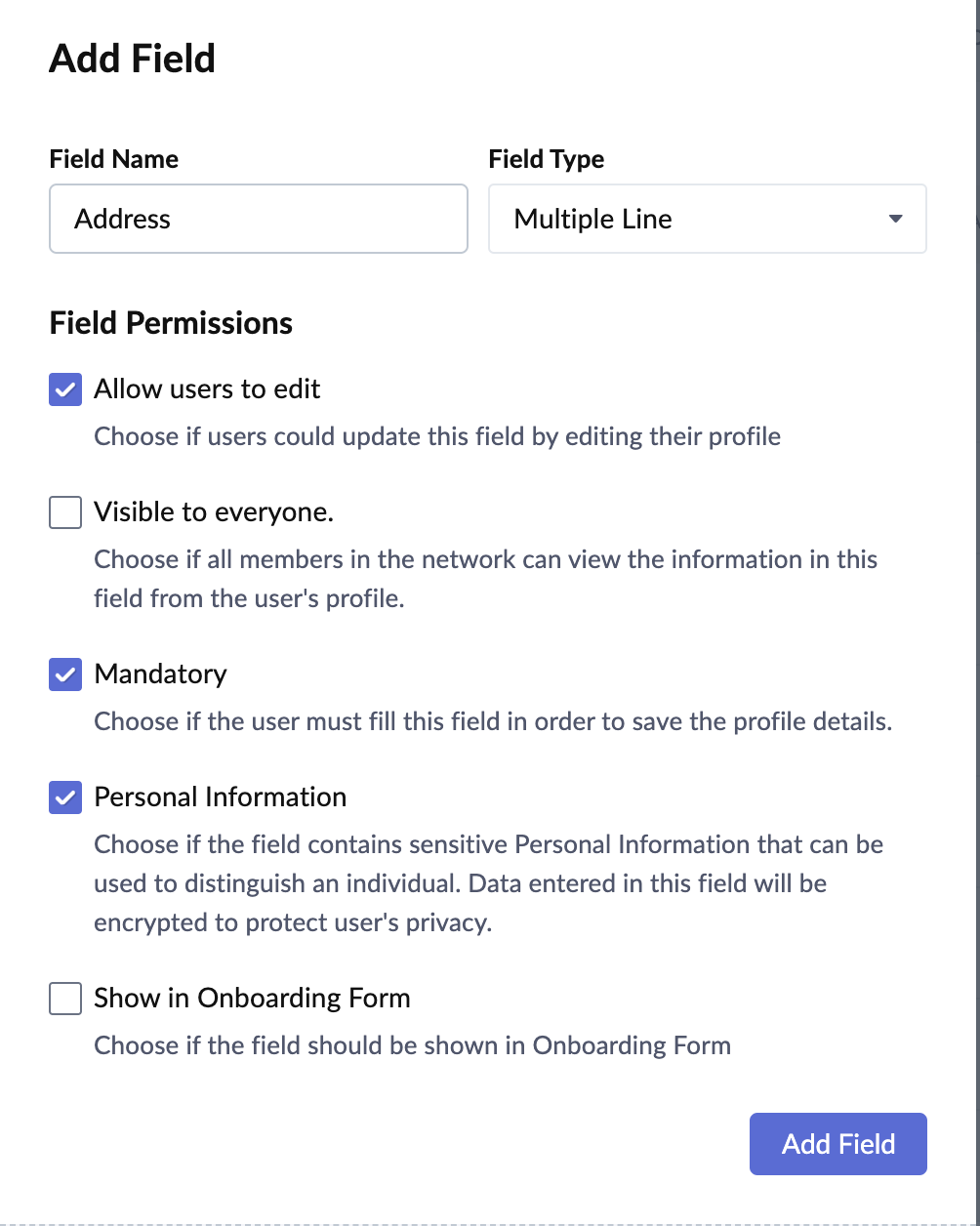Click the 'Allow users to edit' label text
This screenshot has height=1226, width=980.
click(207, 389)
